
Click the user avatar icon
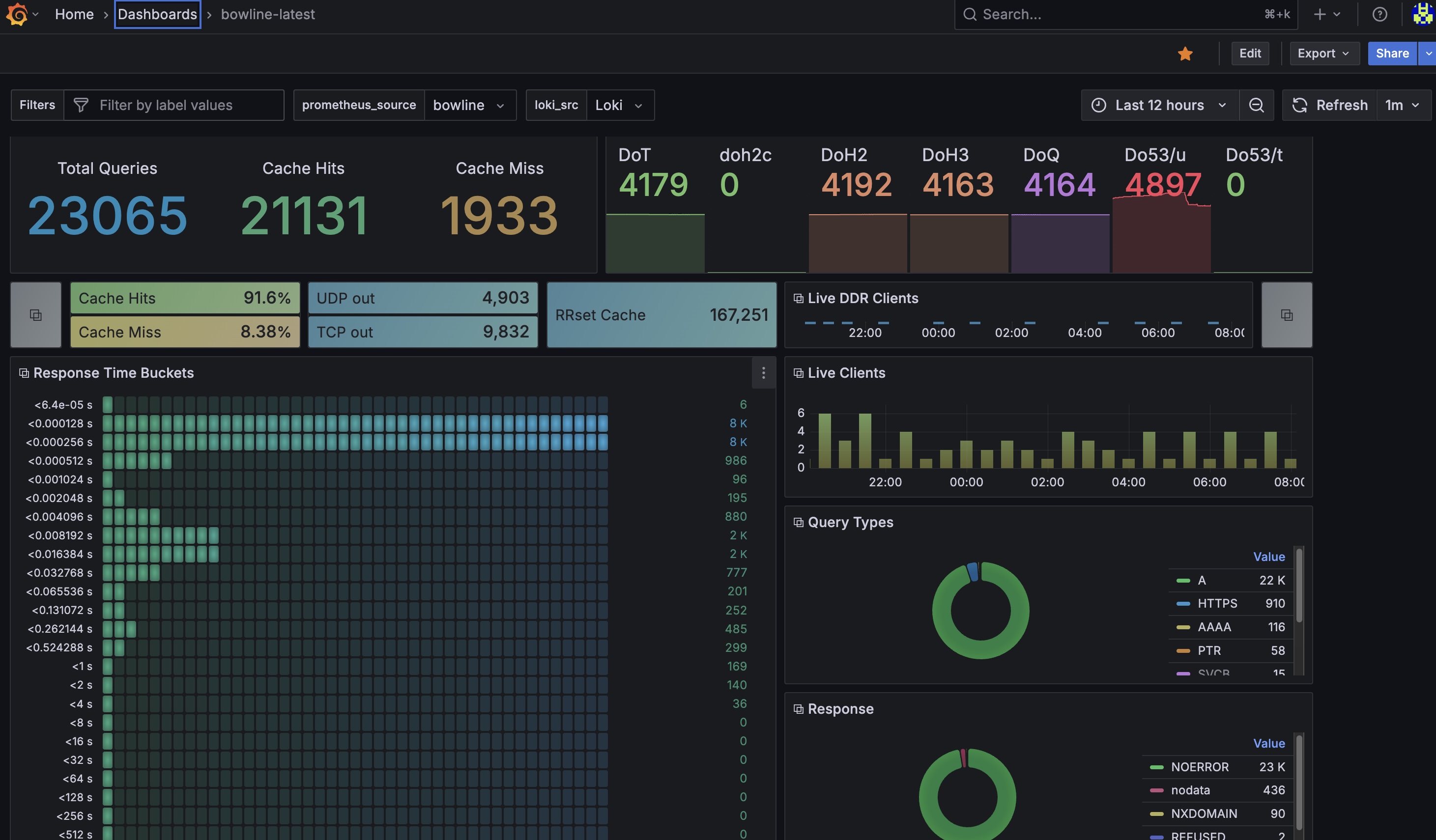click(1423, 14)
